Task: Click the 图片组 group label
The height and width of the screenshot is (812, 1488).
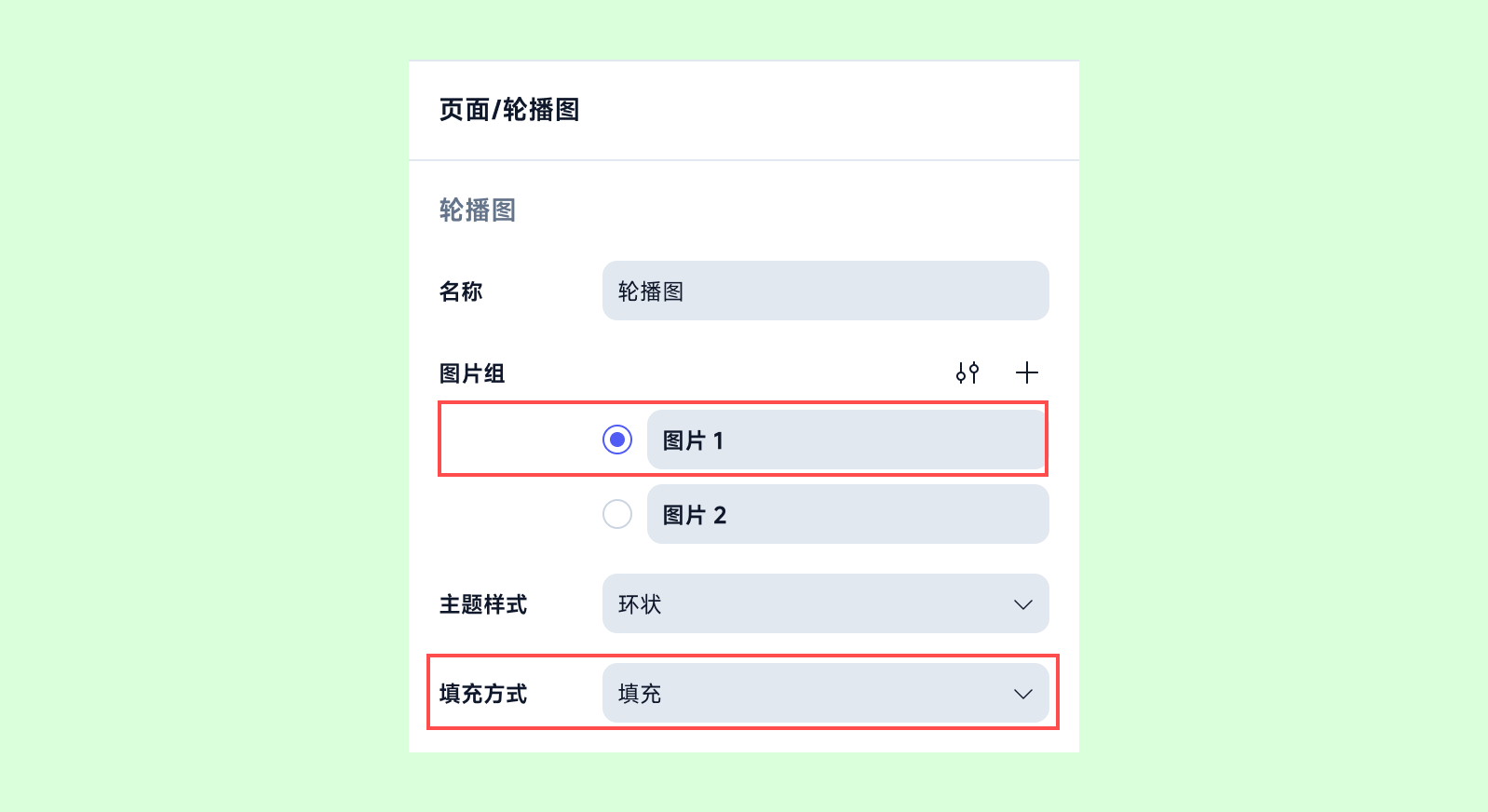Action: point(472,373)
